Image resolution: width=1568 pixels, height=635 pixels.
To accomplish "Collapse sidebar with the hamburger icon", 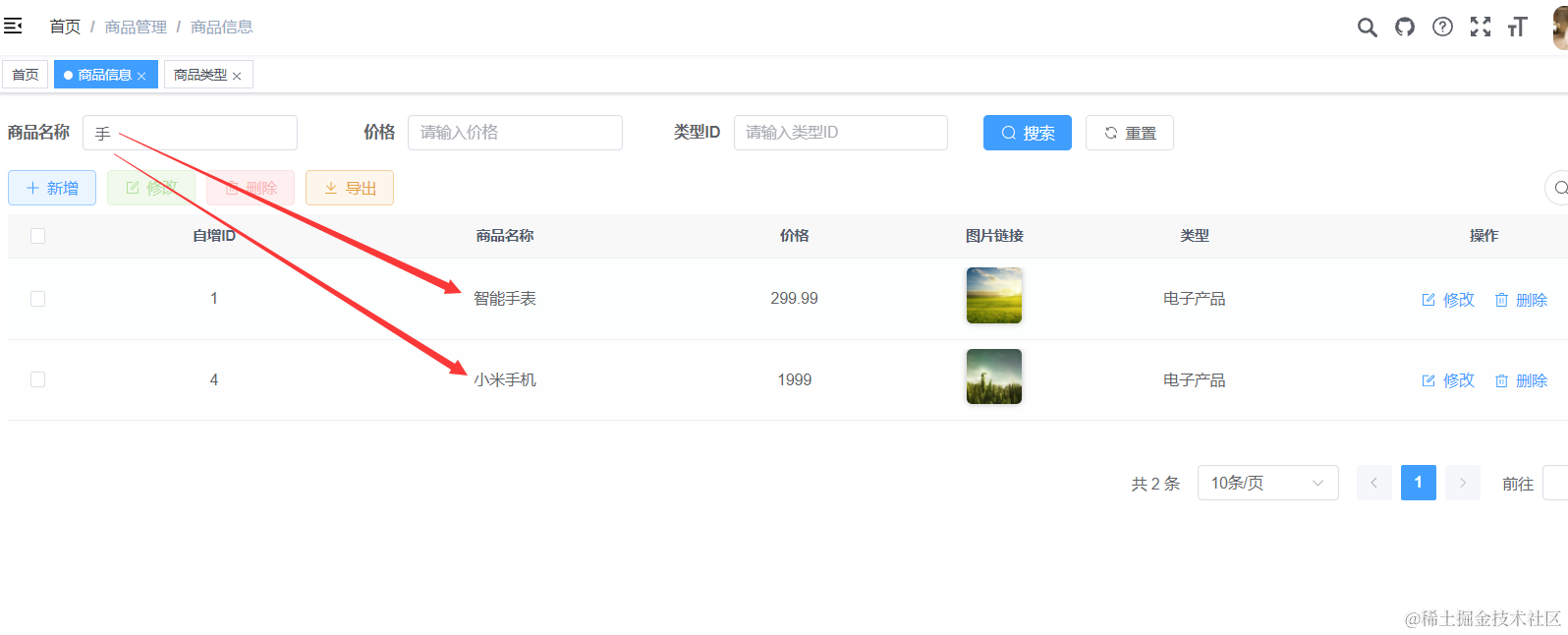I will (x=13, y=26).
